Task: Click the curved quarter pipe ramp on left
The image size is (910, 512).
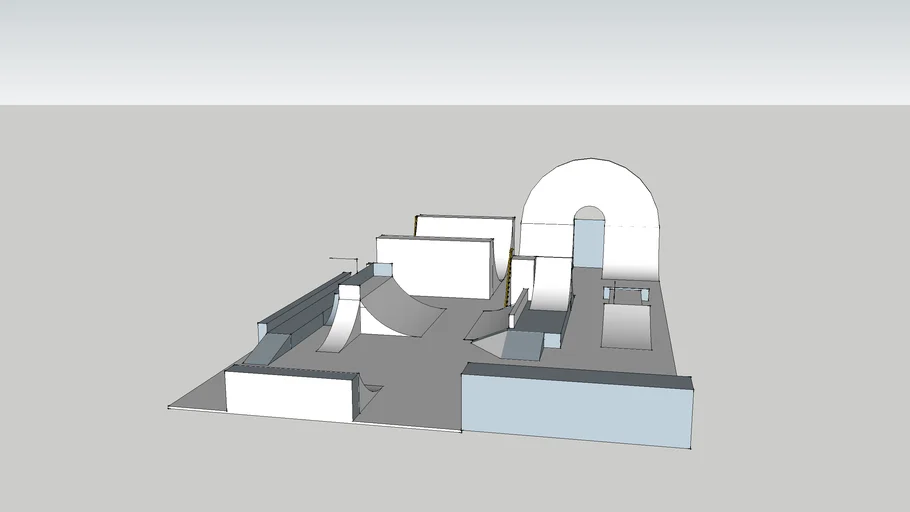Action: click(x=341, y=320)
